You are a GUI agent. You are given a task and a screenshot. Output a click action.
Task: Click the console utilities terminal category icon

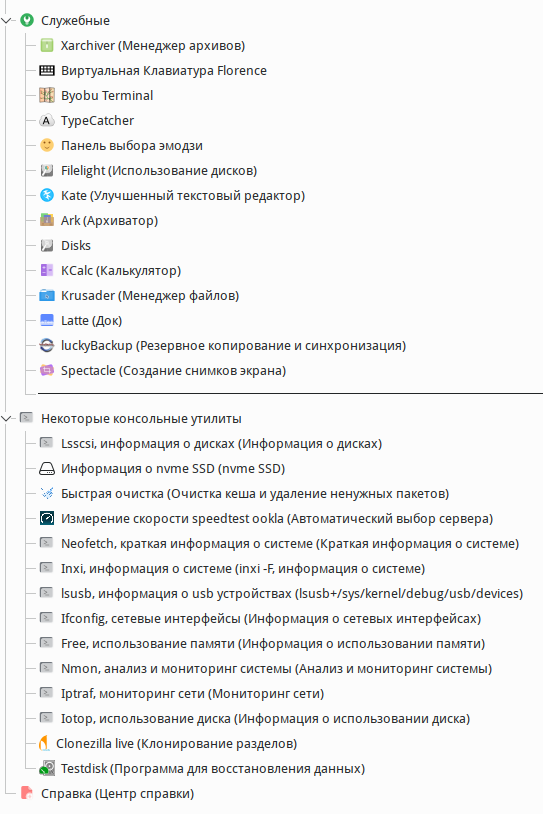click(26, 417)
